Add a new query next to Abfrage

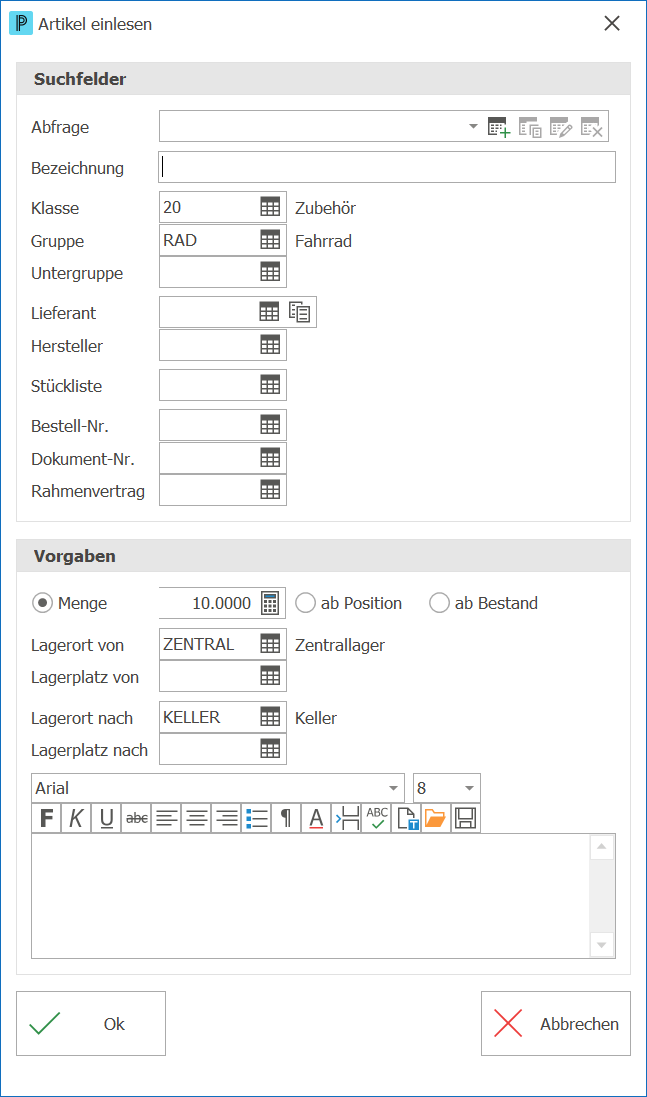point(499,127)
